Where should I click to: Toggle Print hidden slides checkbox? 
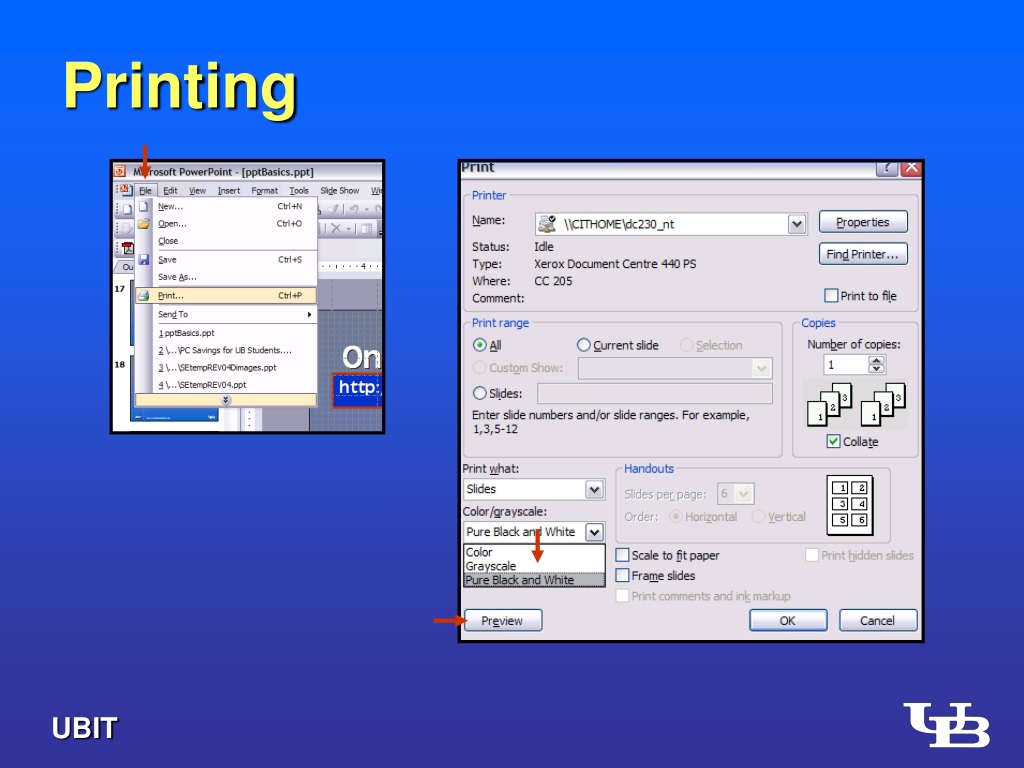point(812,555)
